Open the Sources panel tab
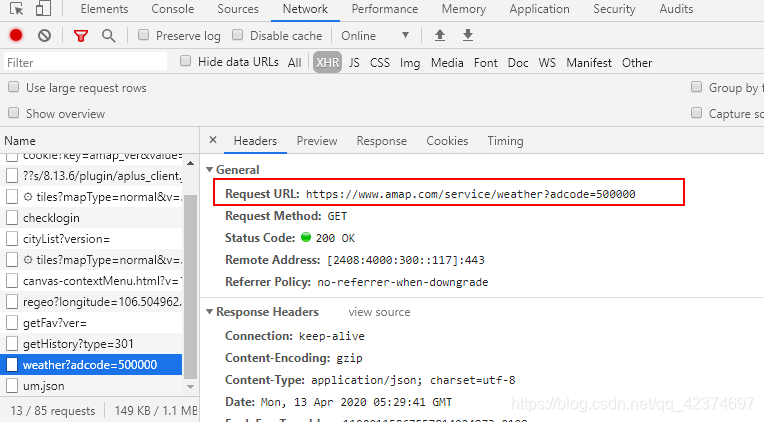The height and width of the screenshot is (422, 764). [x=238, y=9]
